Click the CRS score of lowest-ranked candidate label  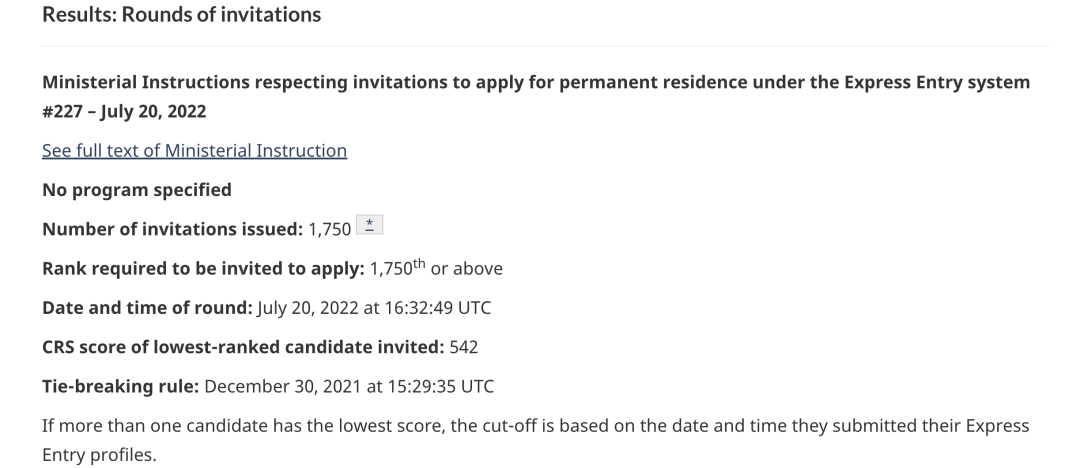tap(243, 347)
